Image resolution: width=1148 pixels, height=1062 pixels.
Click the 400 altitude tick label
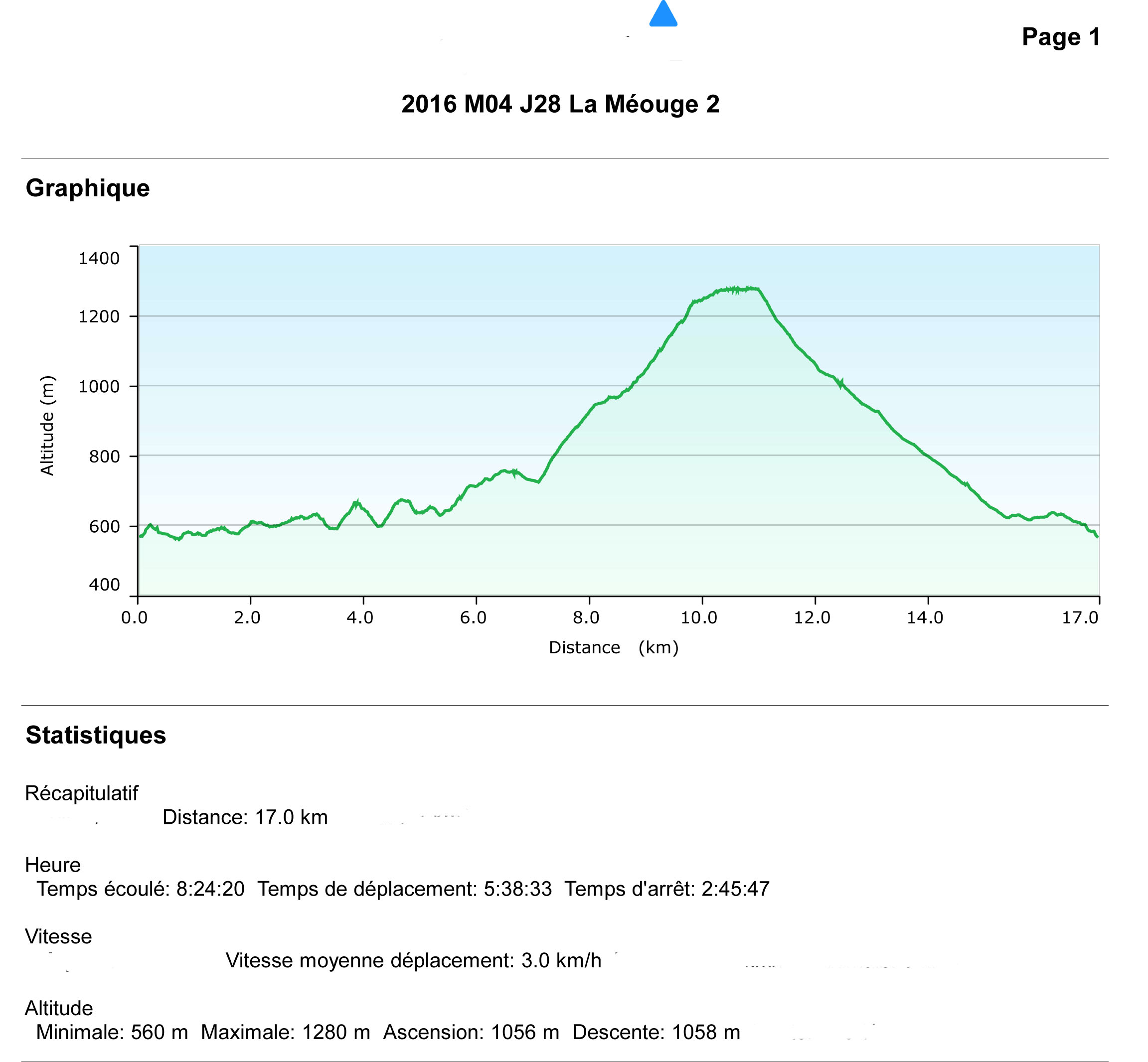coord(104,585)
